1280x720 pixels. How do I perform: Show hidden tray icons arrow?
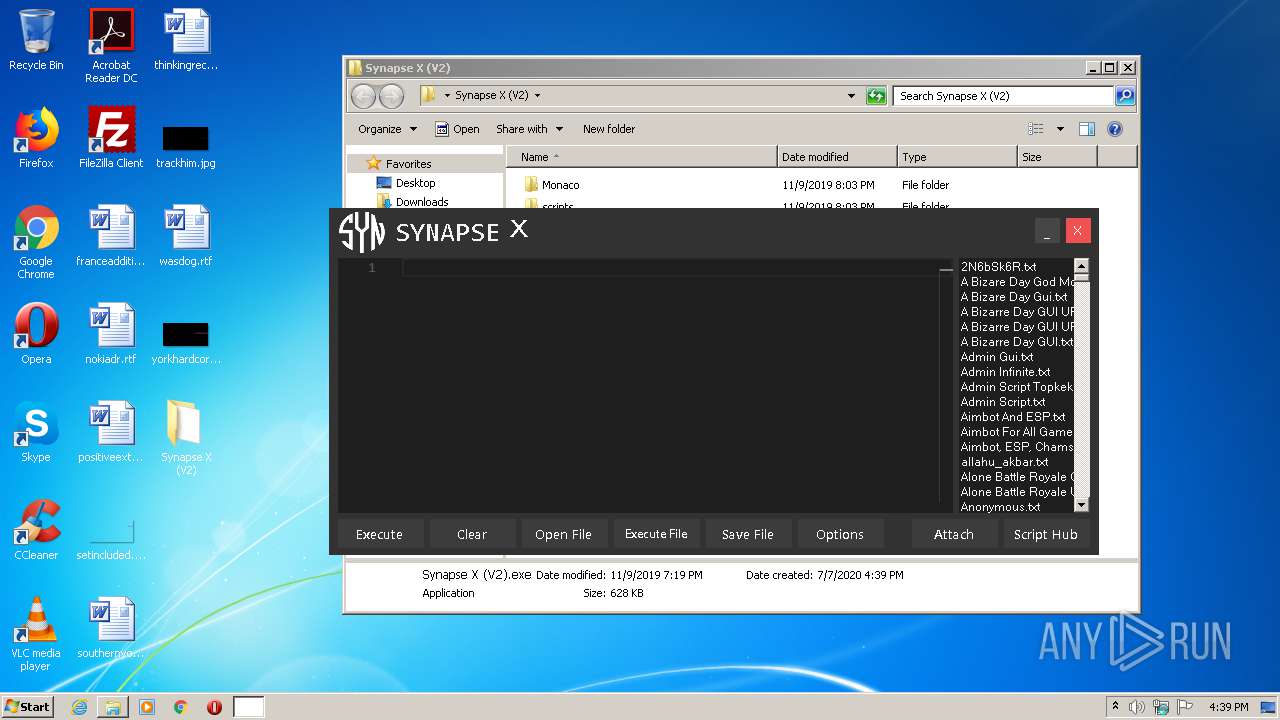click(1114, 707)
